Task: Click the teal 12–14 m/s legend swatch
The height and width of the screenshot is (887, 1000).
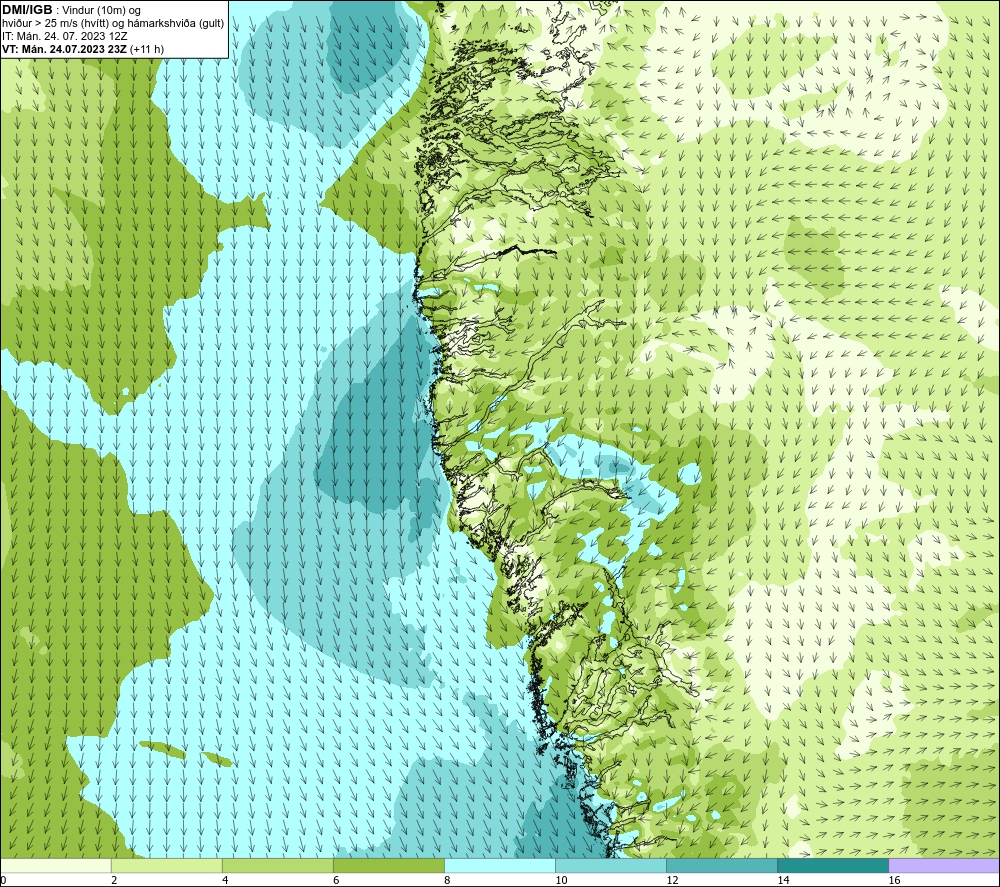Action: point(722,866)
